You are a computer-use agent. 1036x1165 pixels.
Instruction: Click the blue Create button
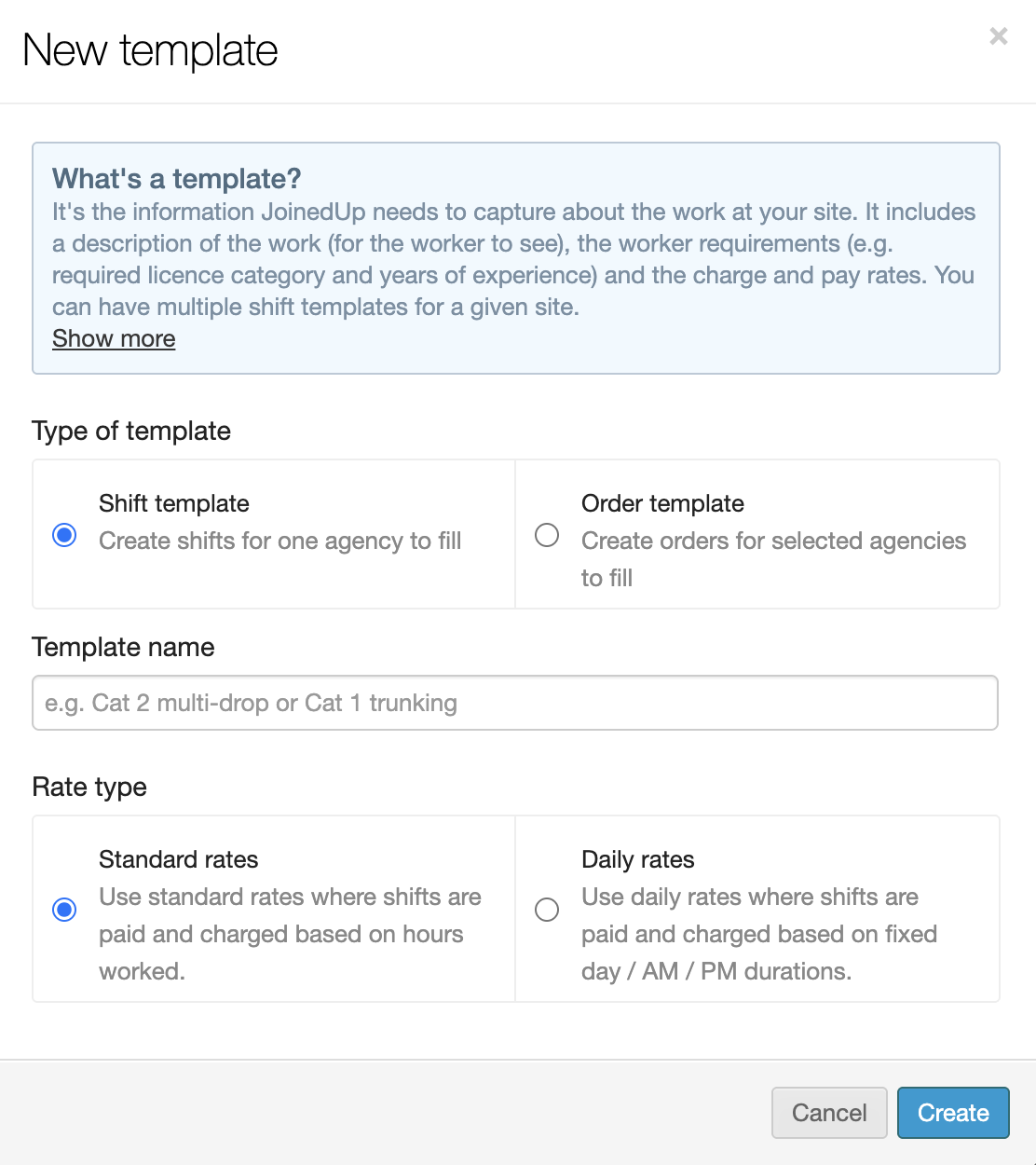pos(952,1113)
